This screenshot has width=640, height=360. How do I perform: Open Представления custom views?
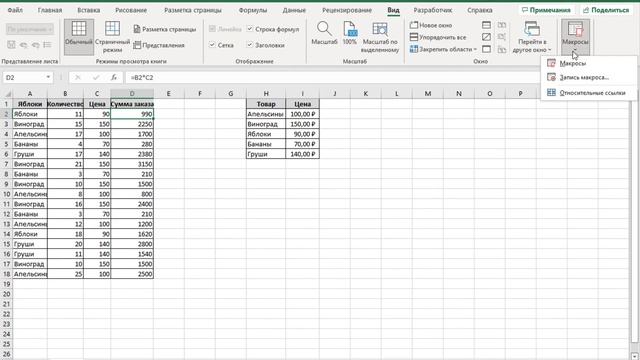coord(159,45)
